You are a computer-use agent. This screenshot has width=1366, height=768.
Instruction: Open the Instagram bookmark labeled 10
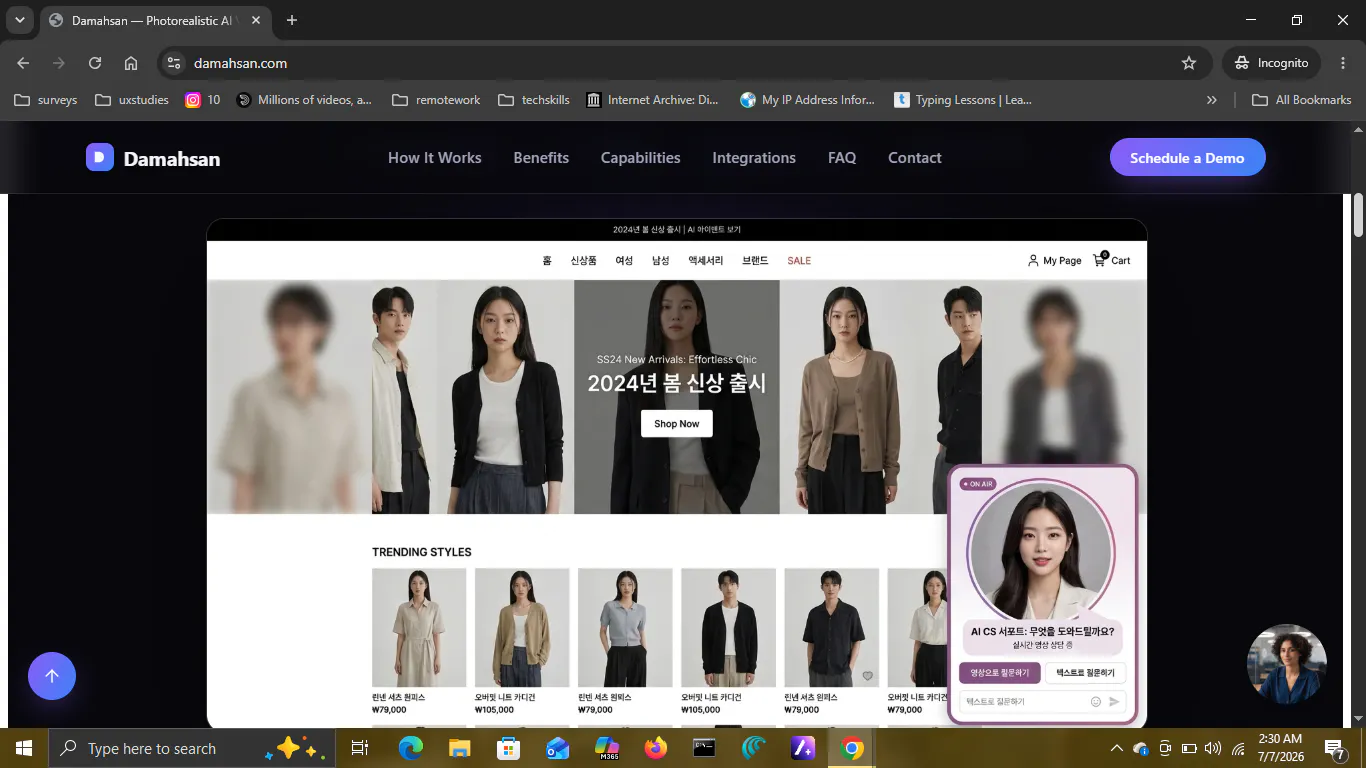pyautogui.click(x=203, y=100)
